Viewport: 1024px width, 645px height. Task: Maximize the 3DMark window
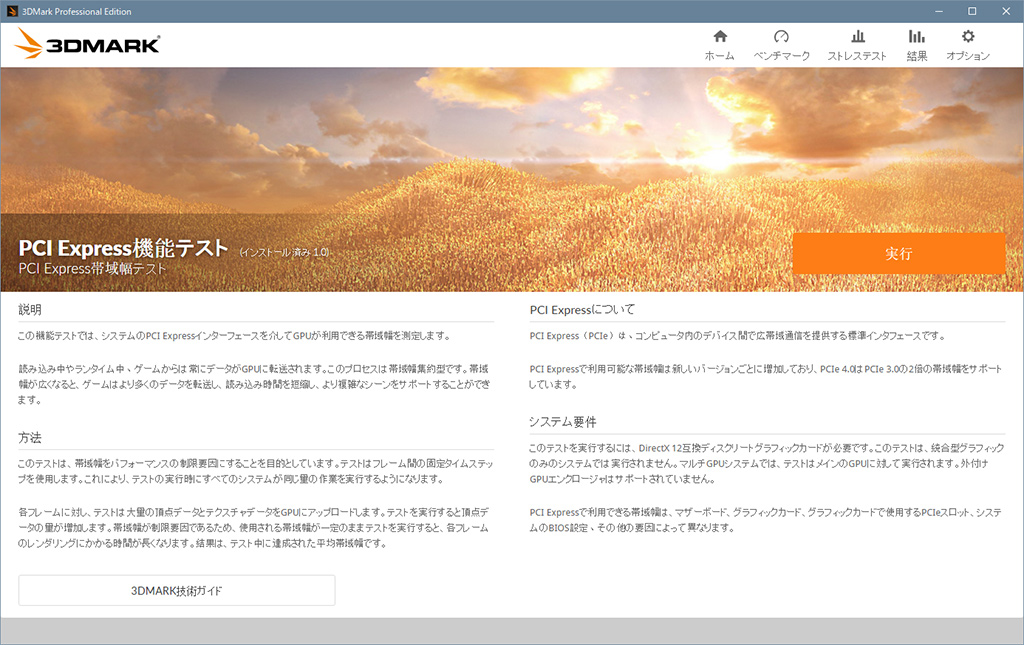[971, 11]
